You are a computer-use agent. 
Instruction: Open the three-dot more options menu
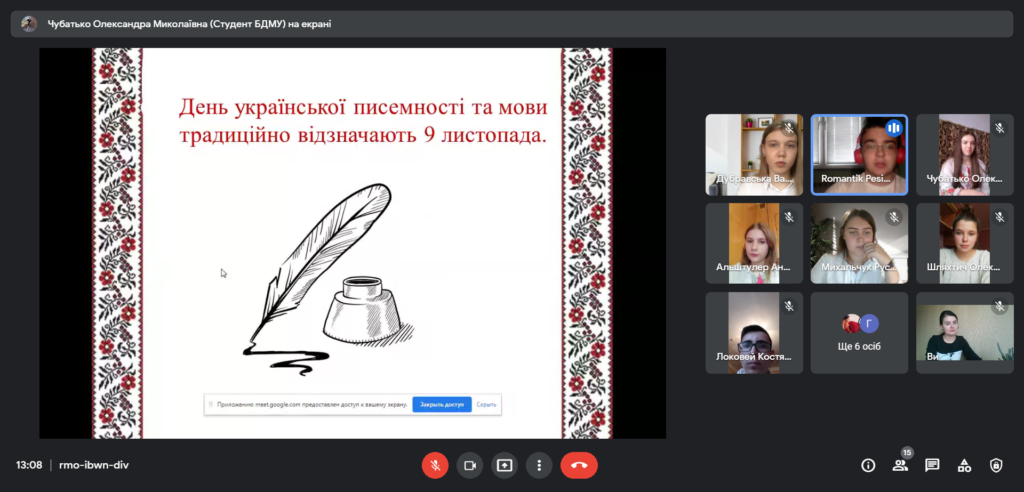click(539, 465)
